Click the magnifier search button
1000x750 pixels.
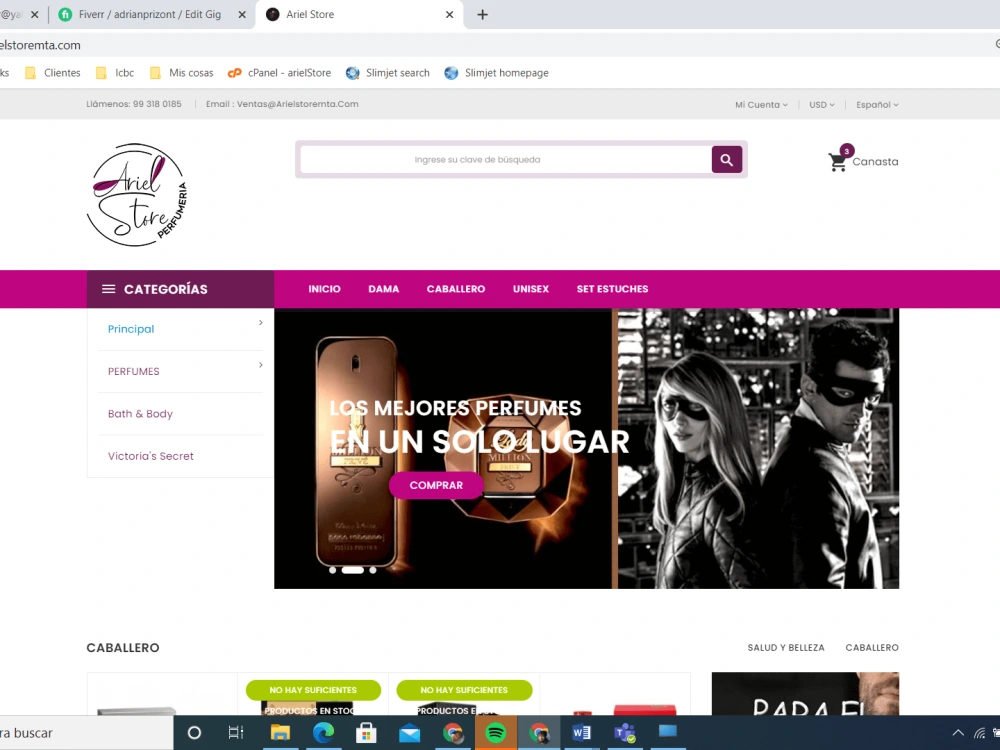(x=726, y=159)
